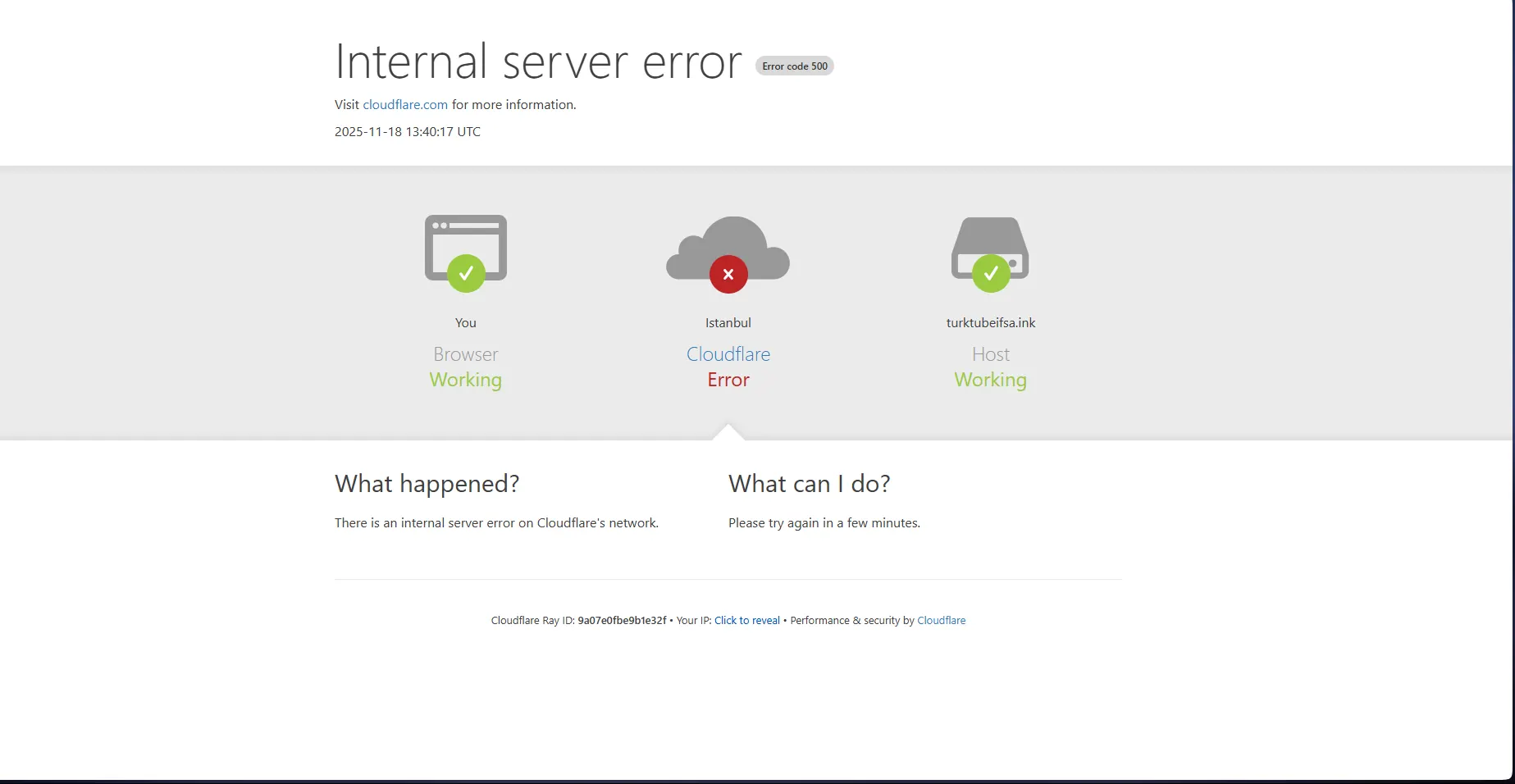Click the Error code 500 badge

[x=795, y=66]
